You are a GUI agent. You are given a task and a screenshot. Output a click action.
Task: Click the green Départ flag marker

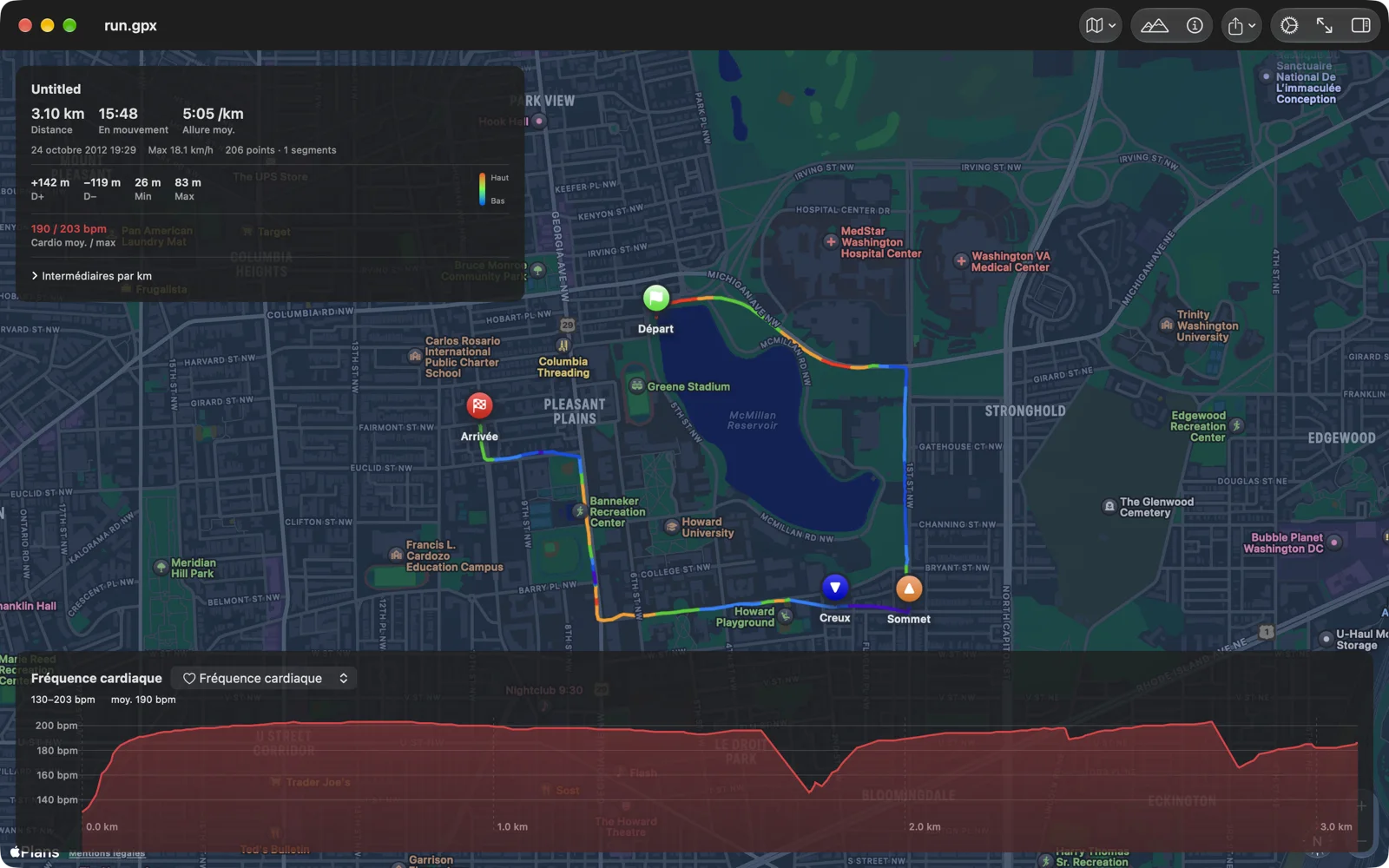[x=656, y=299]
